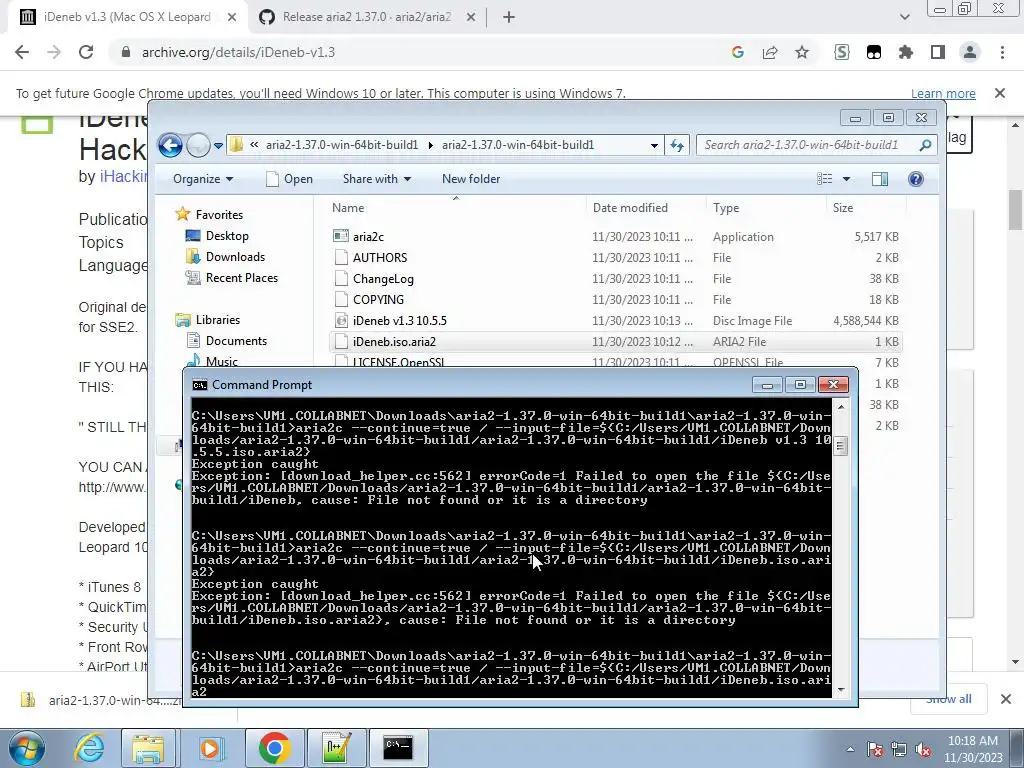Open Chrome three-dot menu
The image size is (1024, 768).
click(1002, 52)
